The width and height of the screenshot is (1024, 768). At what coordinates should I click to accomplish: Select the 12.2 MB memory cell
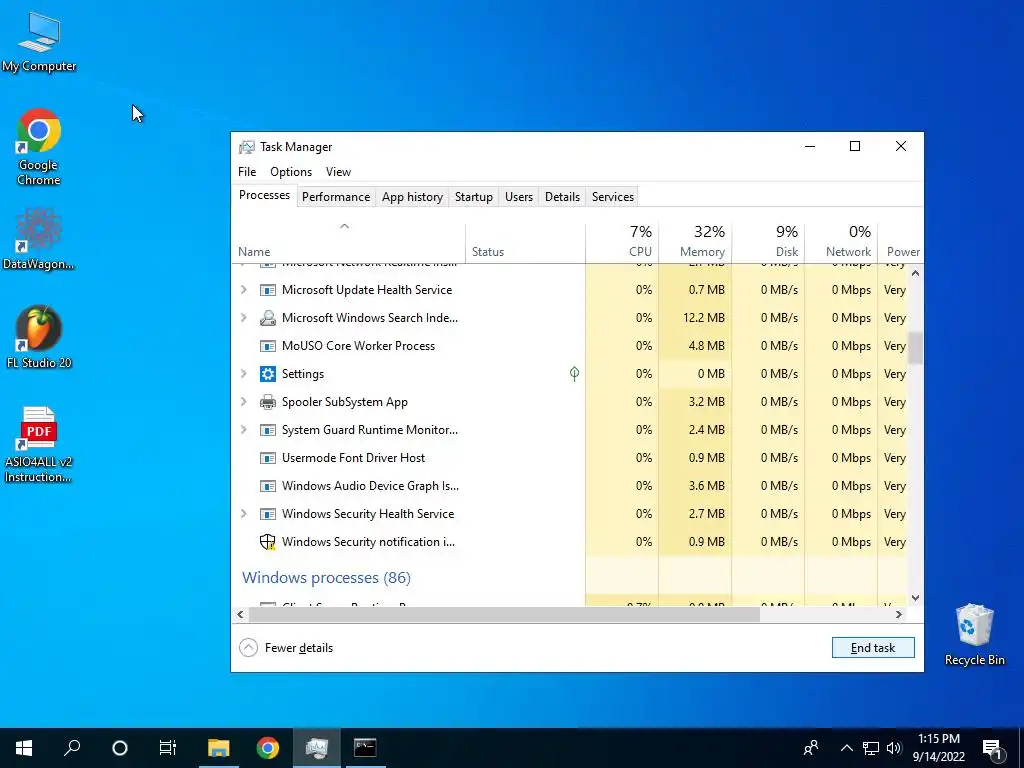[695, 317]
